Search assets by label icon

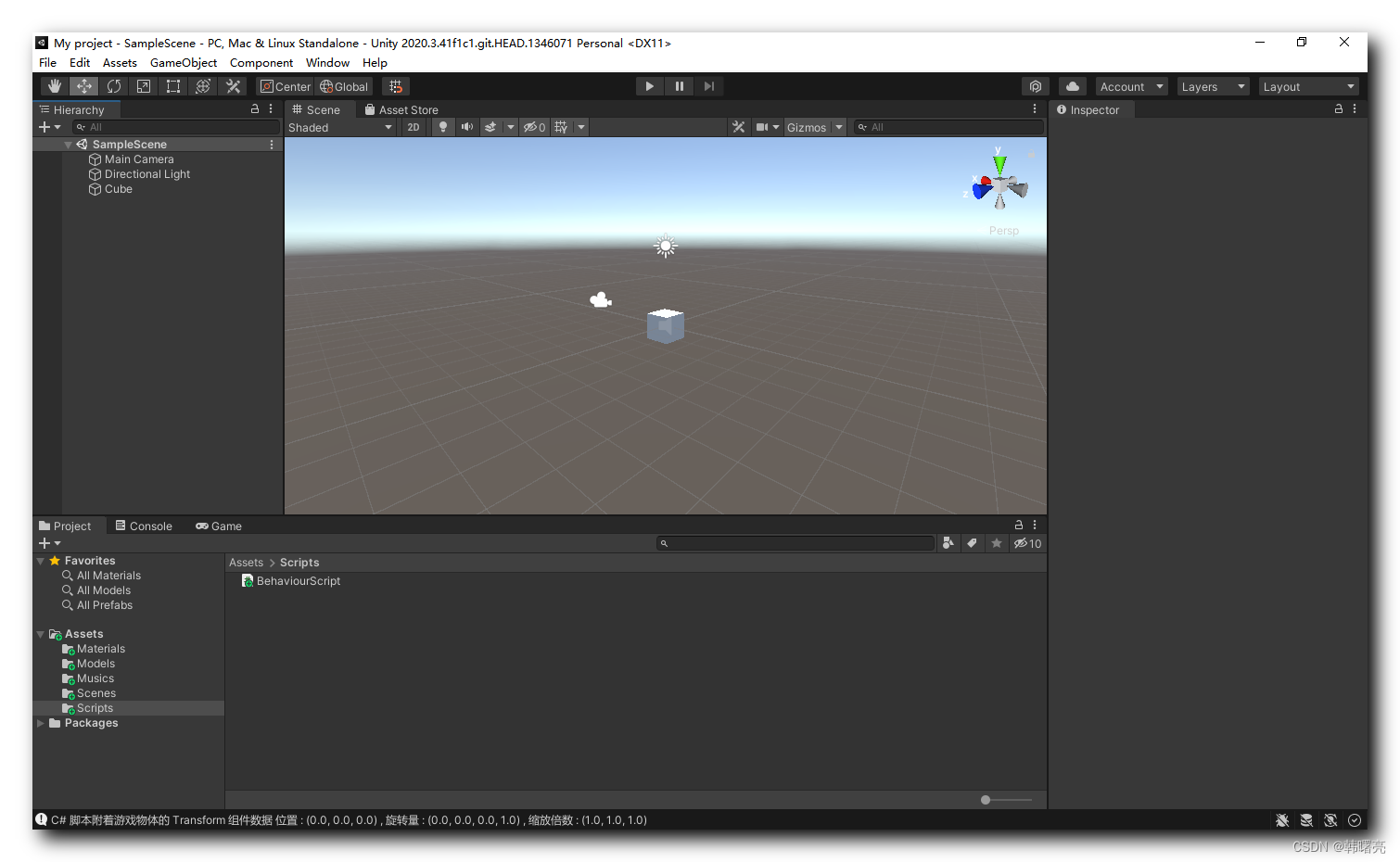coord(972,543)
